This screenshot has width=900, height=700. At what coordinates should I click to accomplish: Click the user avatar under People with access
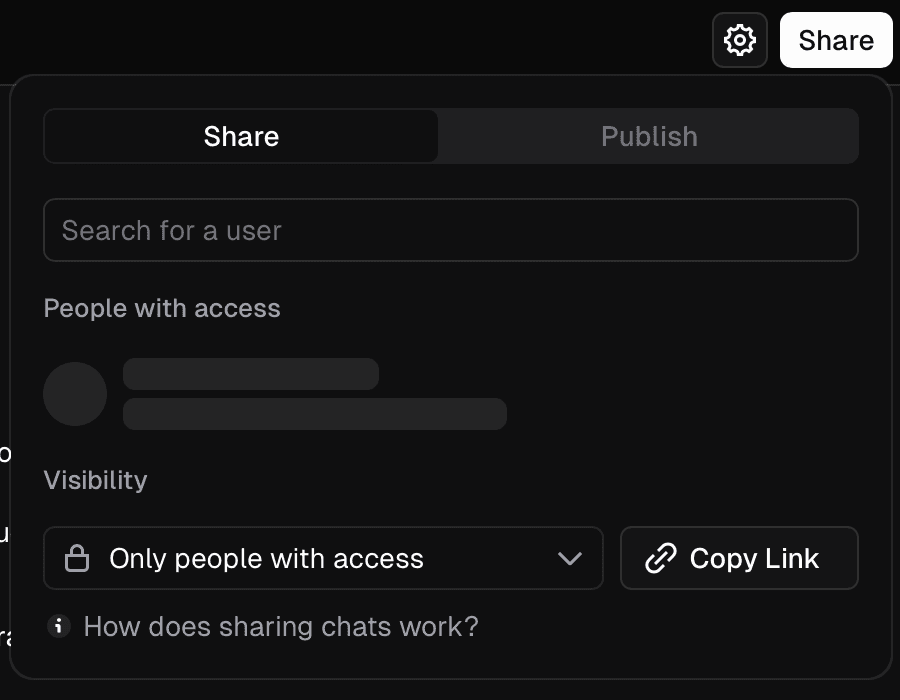74,394
